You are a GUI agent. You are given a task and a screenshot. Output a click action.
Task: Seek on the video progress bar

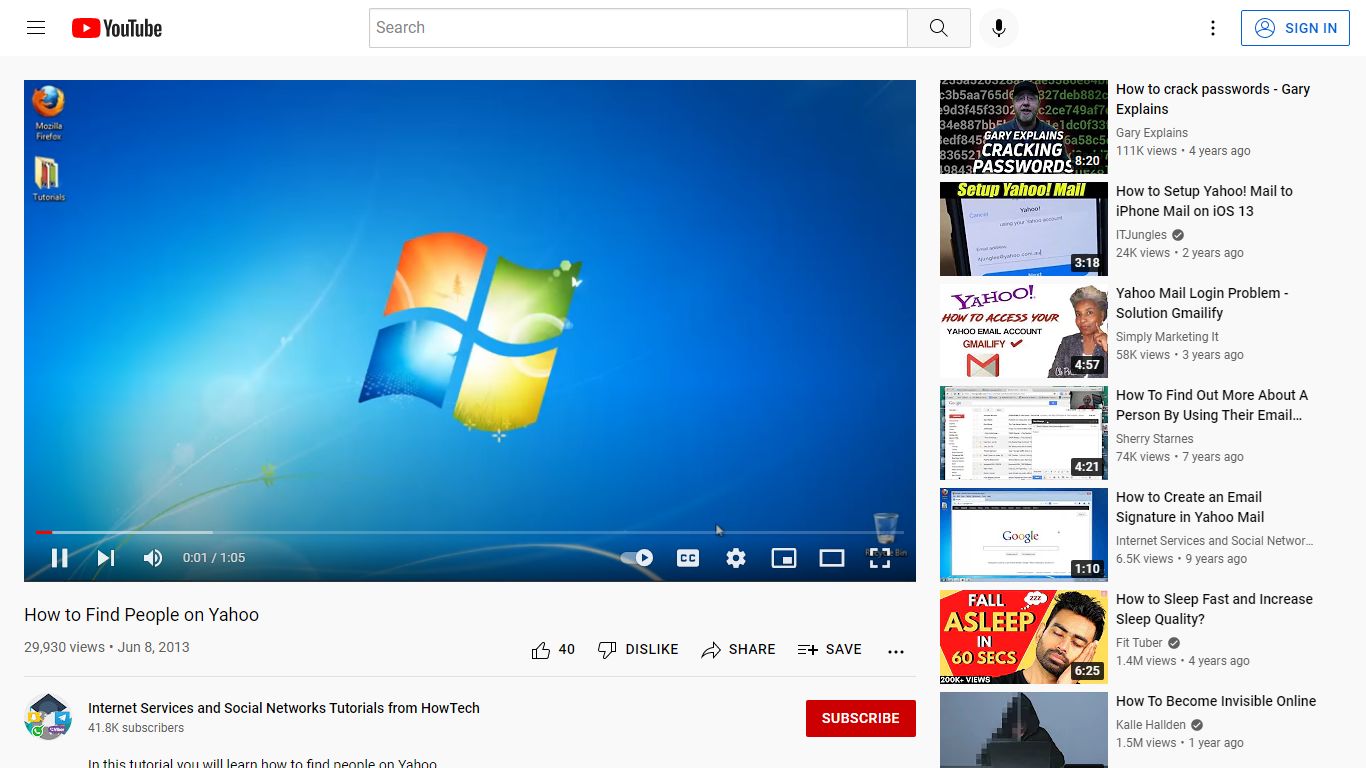[469, 532]
